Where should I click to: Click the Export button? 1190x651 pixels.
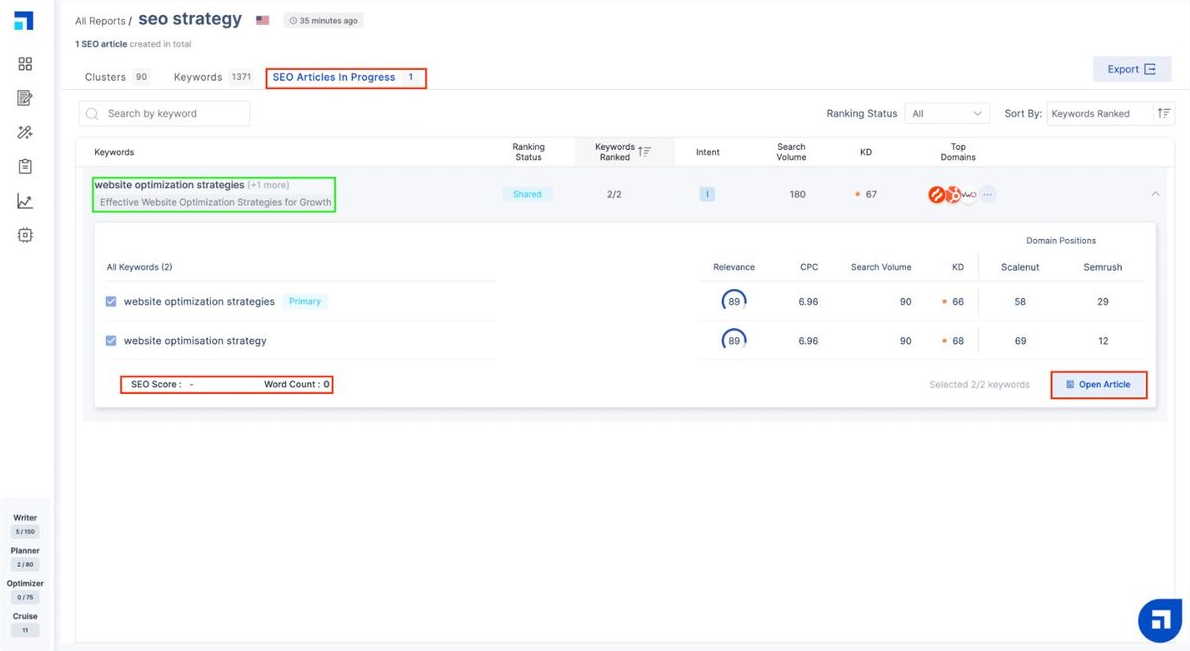(x=1132, y=69)
